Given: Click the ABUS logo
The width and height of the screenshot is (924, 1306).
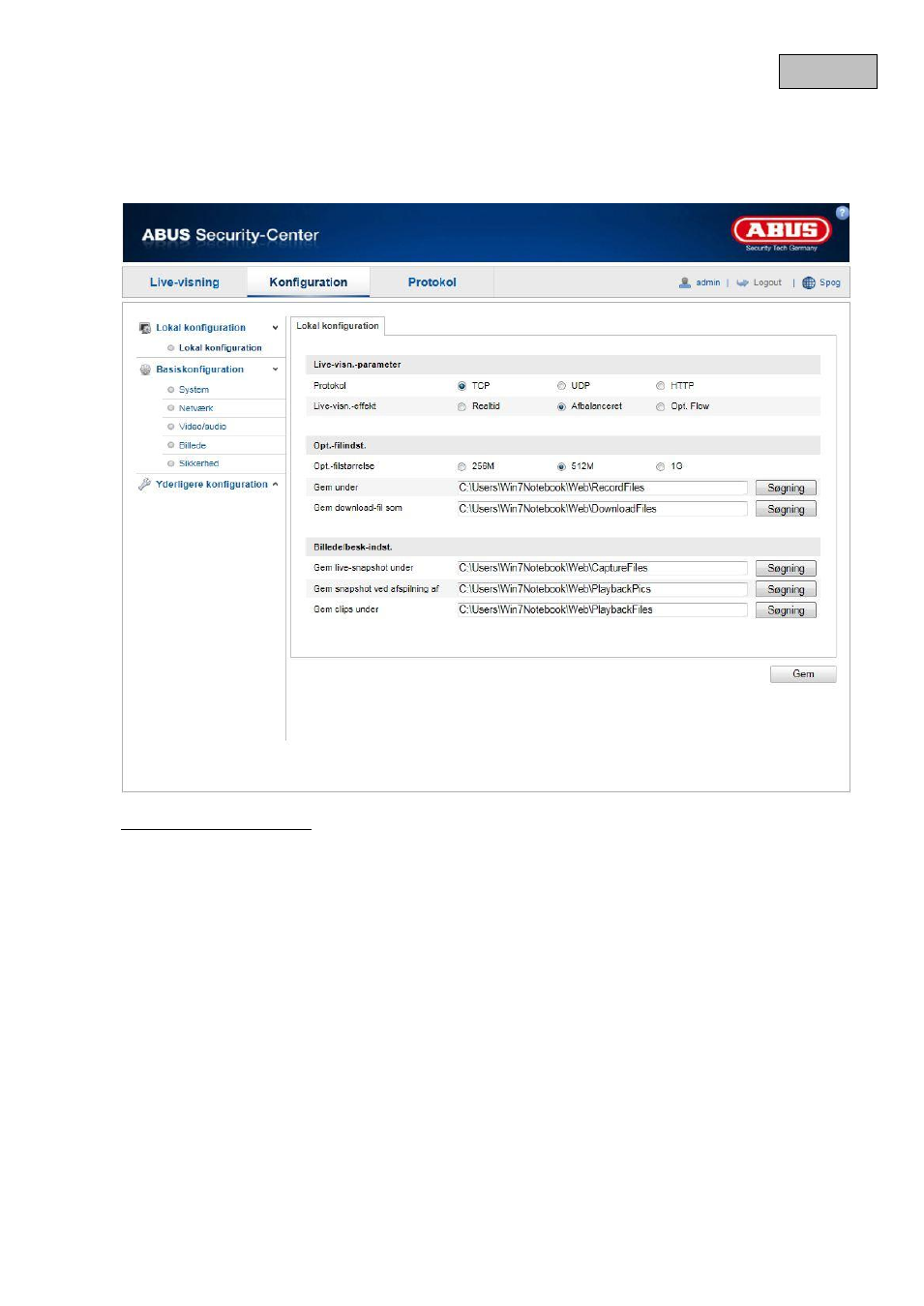Looking at the screenshot, I should pyautogui.click(x=782, y=232).
